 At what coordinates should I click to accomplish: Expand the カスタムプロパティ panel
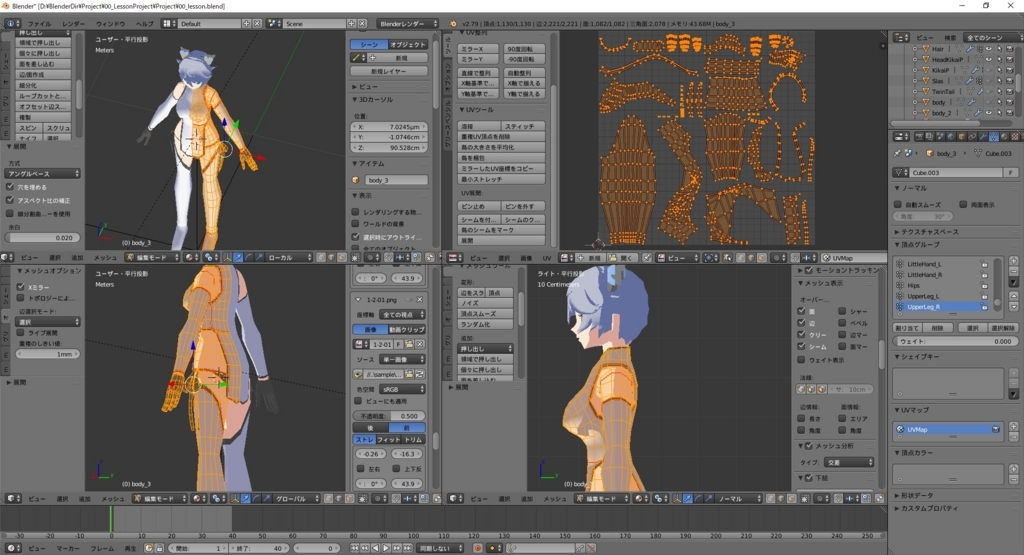[927, 508]
